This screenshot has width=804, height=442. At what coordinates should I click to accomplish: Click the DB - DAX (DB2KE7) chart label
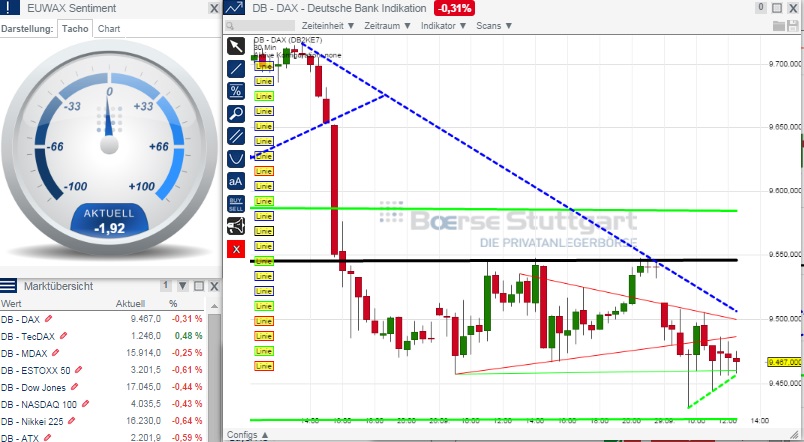[288, 40]
